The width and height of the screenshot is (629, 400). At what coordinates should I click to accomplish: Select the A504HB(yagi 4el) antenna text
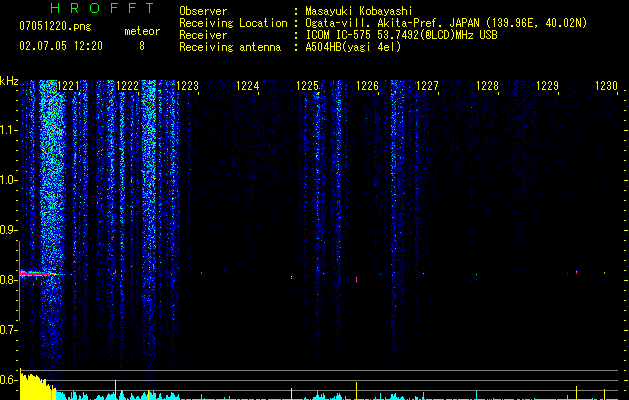353,47
